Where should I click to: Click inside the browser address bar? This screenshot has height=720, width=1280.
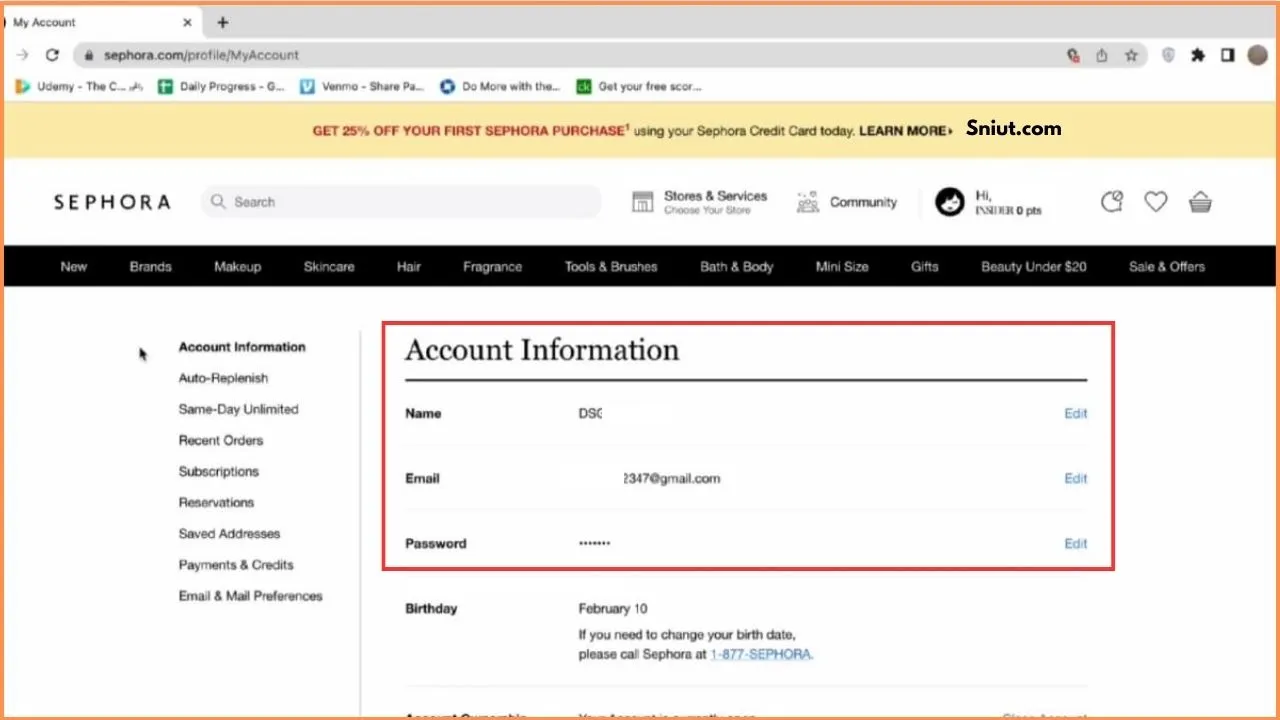[400, 55]
